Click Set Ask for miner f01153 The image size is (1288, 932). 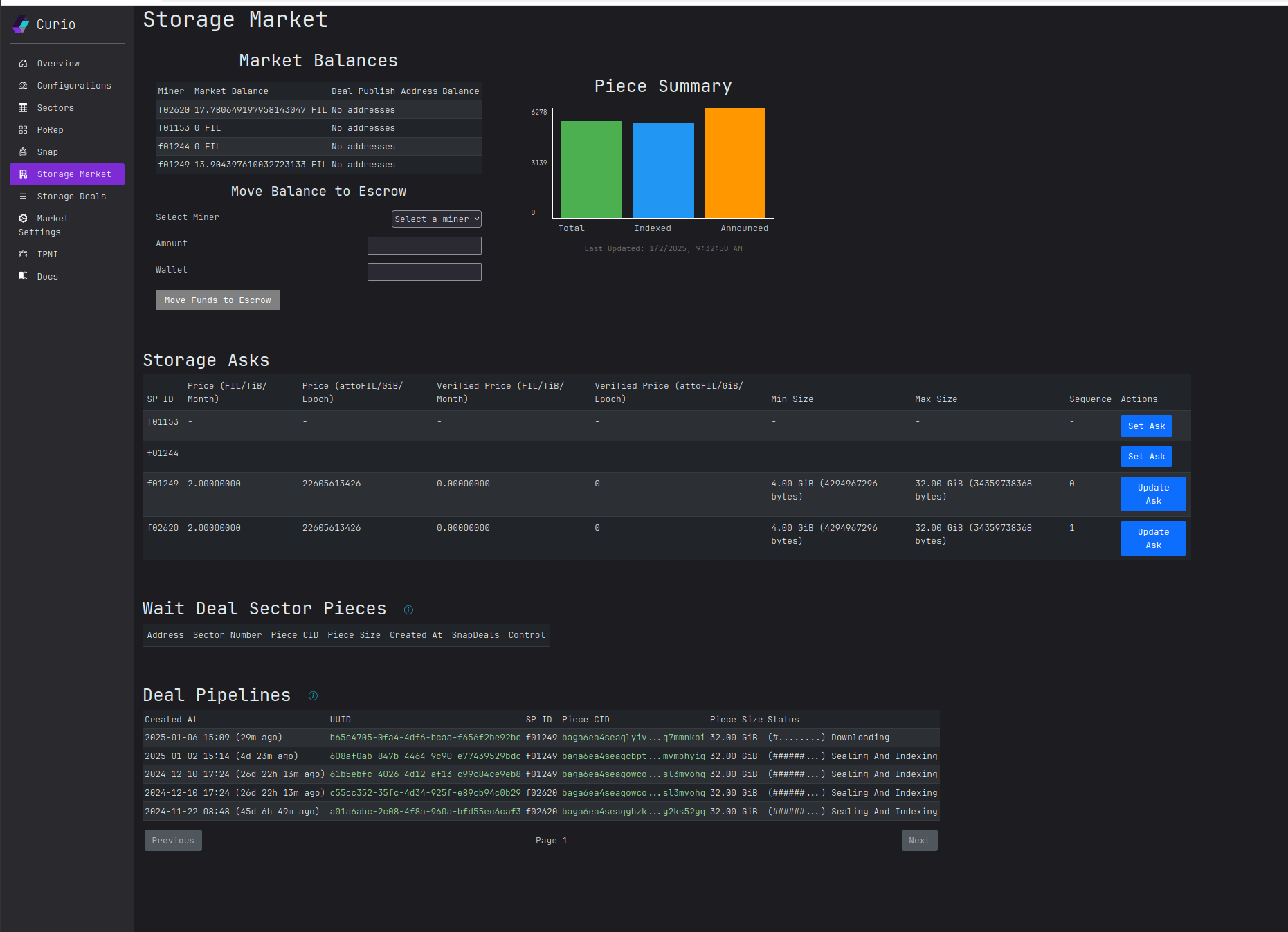tap(1145, 426)
